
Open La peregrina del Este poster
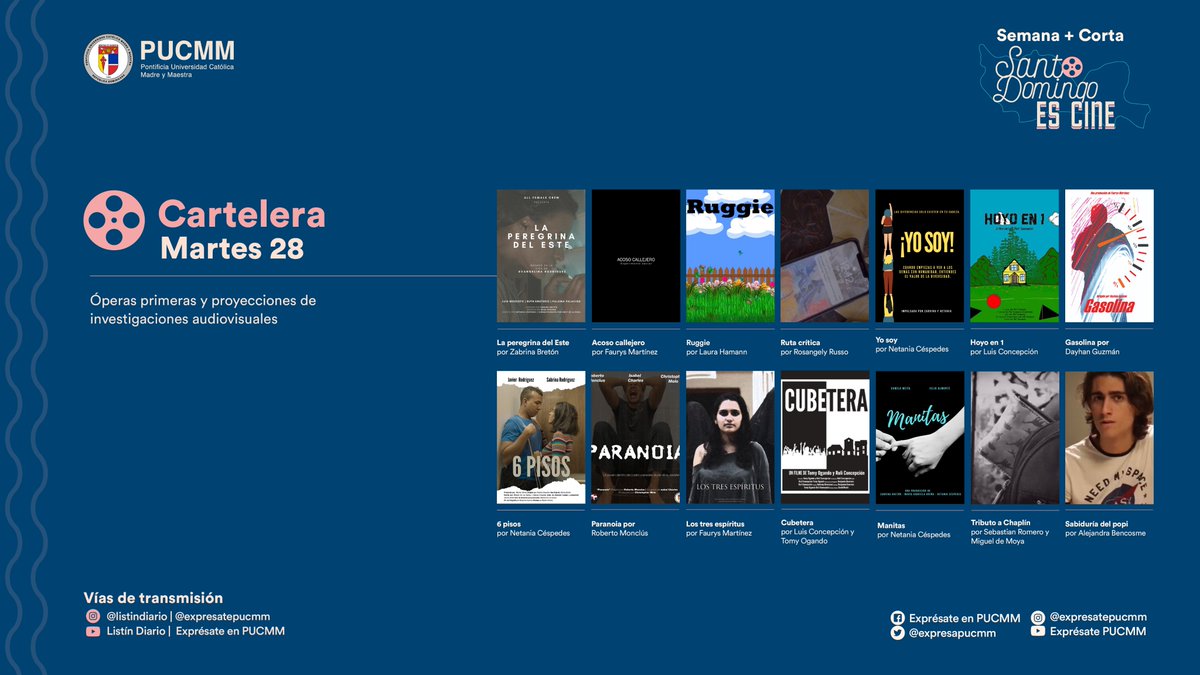[x=541, y=256]
